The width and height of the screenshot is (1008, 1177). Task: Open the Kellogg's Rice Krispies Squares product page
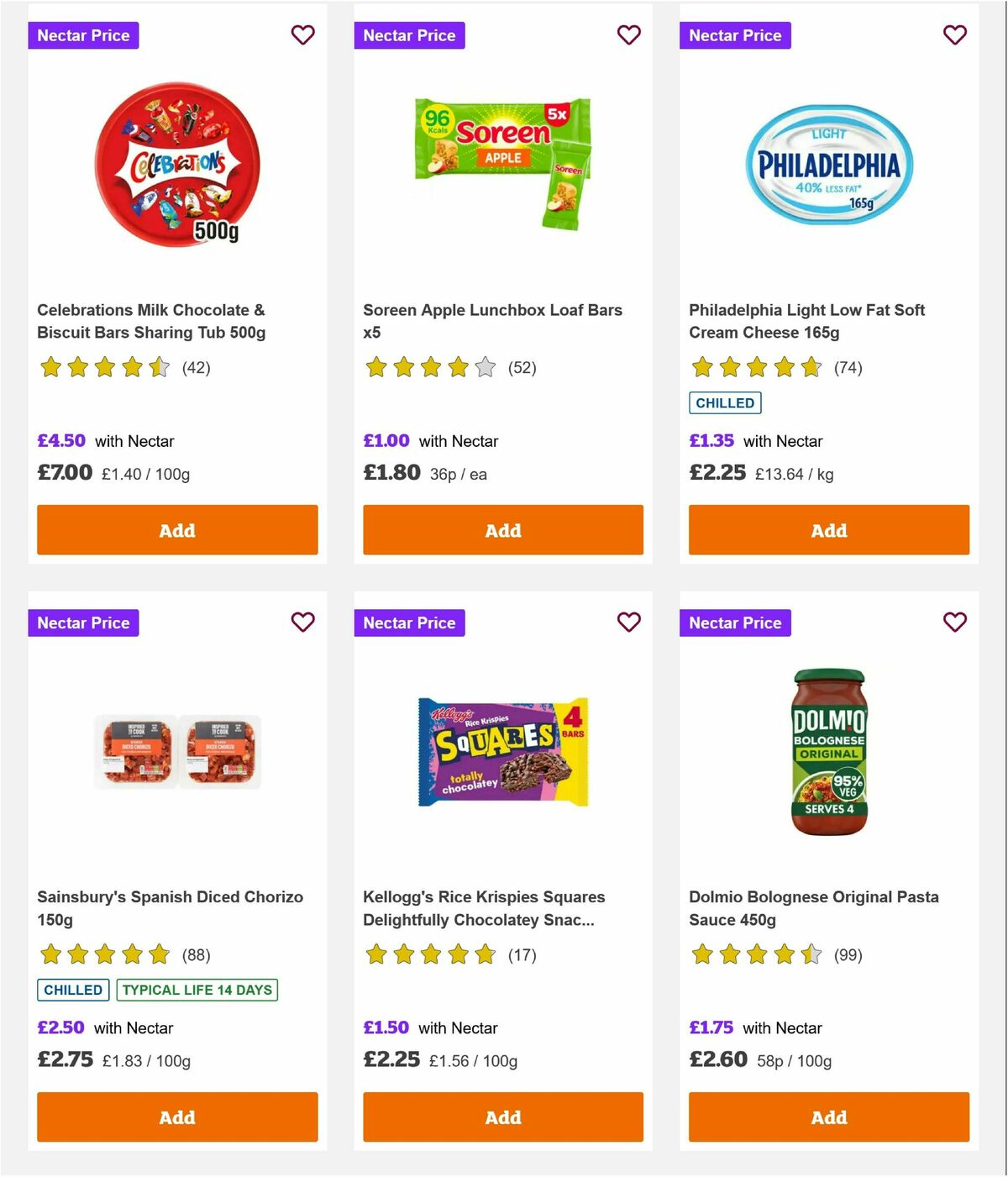point(485,908)
